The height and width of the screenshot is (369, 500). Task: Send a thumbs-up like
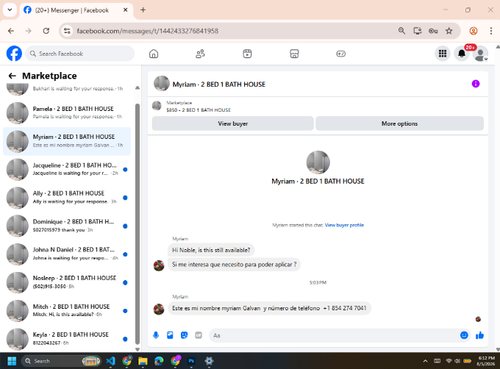click(480, 335)
